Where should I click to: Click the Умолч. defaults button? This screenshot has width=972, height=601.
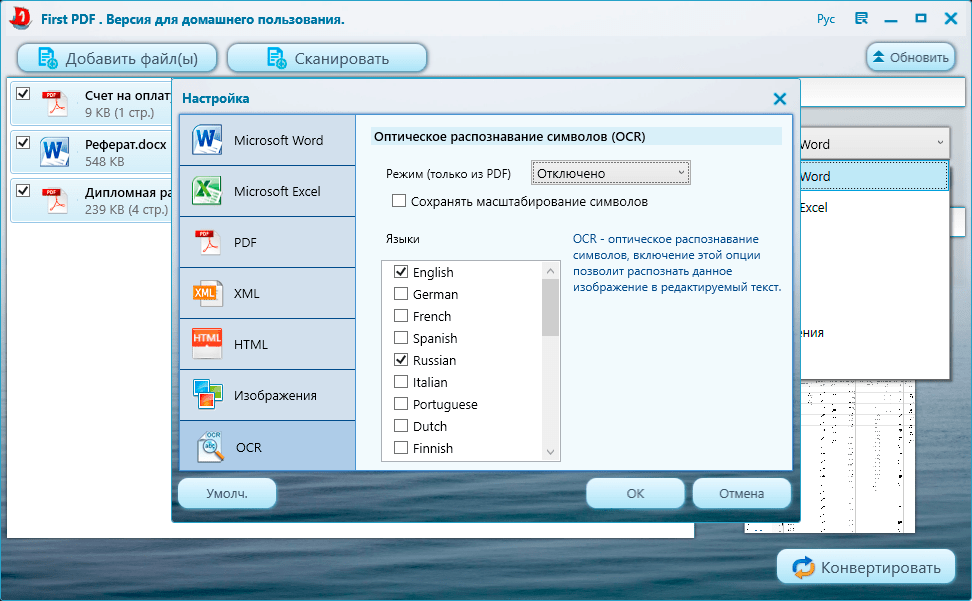pyautogui.click(x=227, y=493)
